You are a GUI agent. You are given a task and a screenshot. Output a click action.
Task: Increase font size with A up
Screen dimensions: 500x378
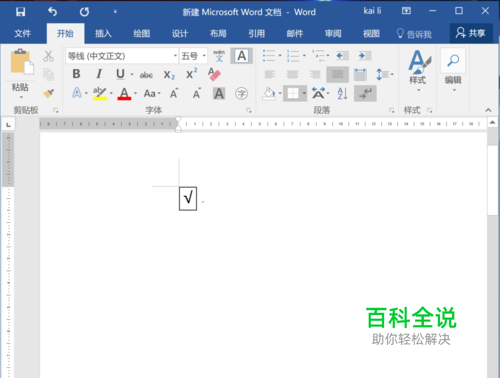174,93
